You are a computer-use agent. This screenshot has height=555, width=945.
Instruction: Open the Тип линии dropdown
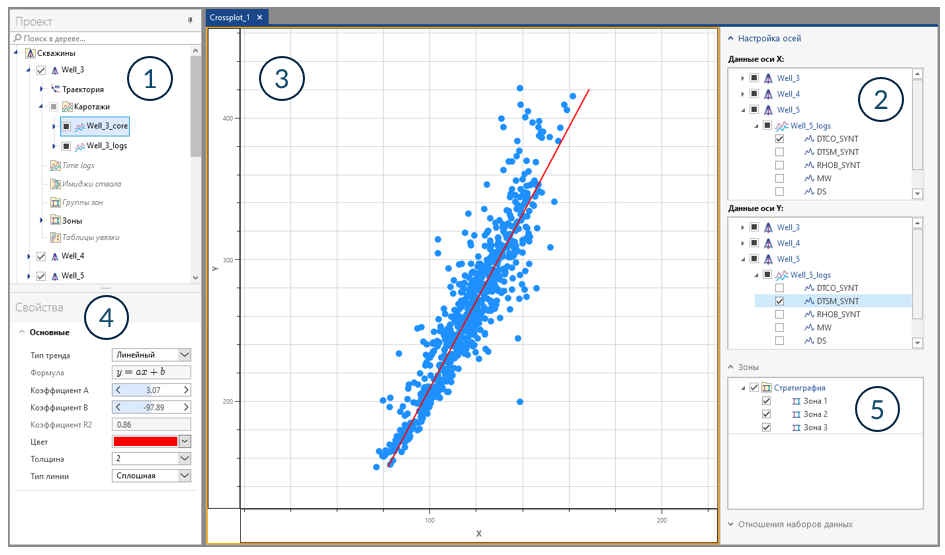click(x=184, y=476)
